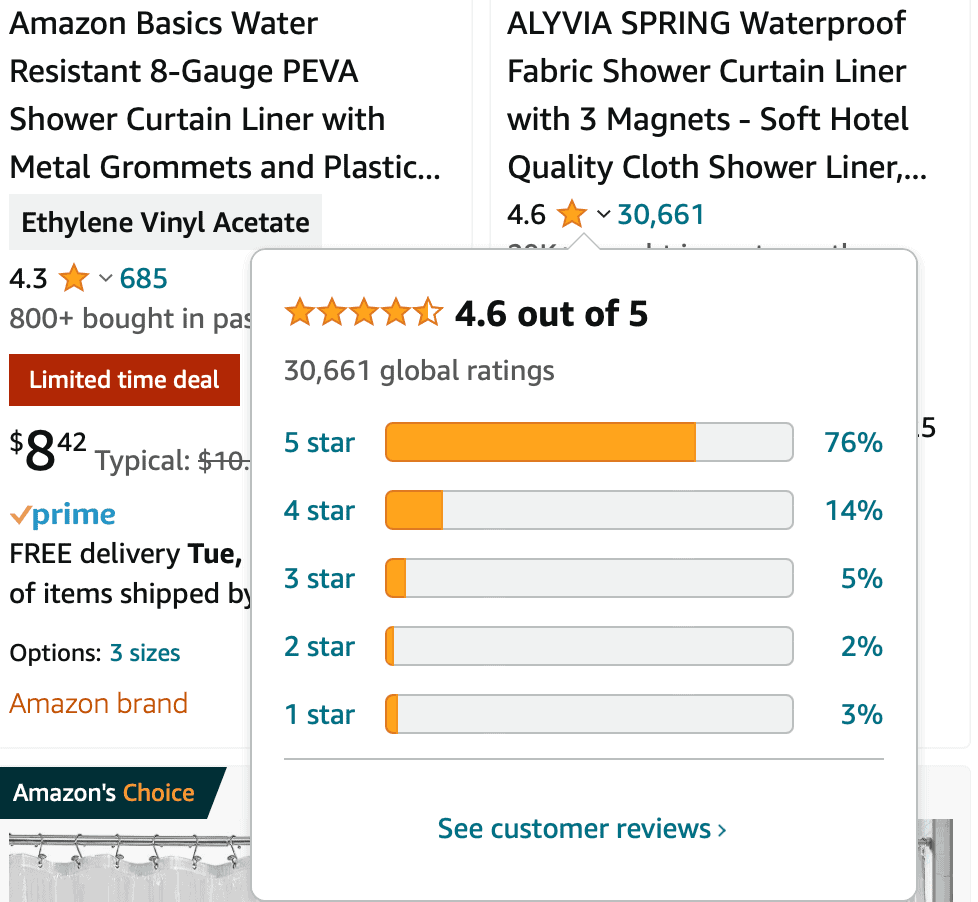
Task: Open the 685 ratings link
Action: click(143, 279)
